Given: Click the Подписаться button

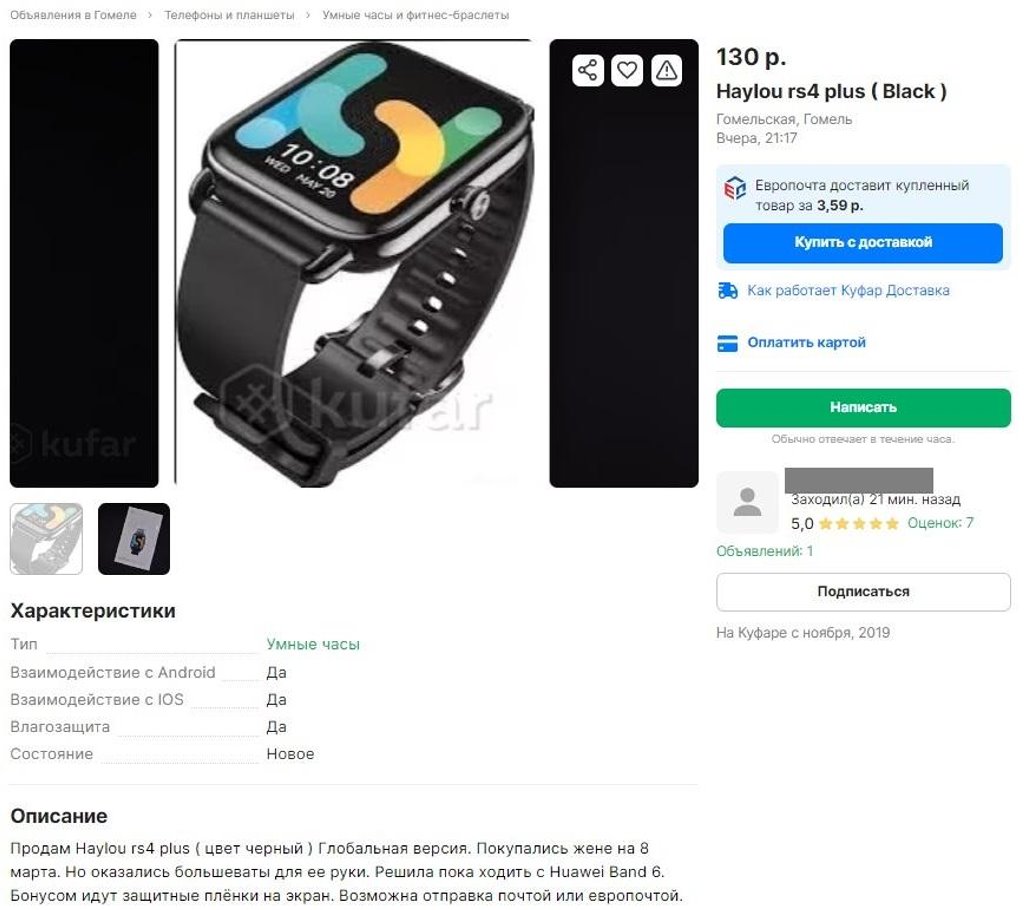Looking at the screenshot, I should [863, 592].
